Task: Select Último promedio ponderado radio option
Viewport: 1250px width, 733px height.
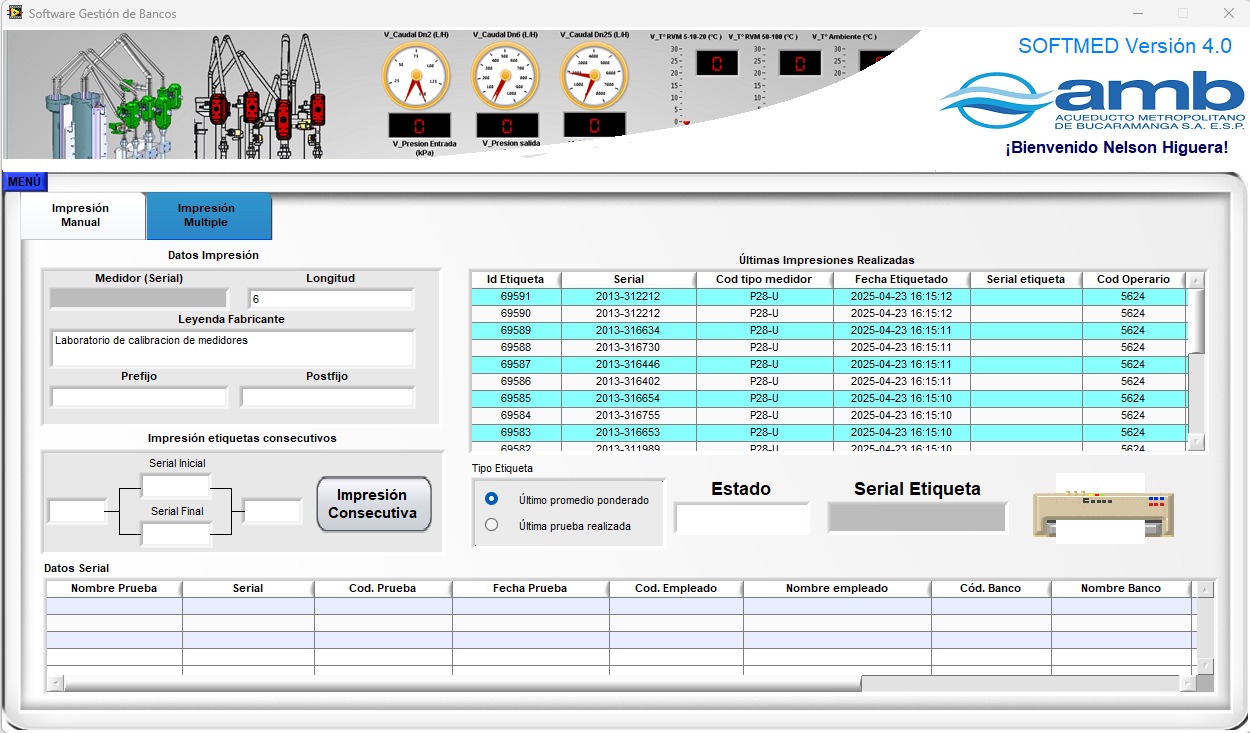Action: (x=491, y=499)
